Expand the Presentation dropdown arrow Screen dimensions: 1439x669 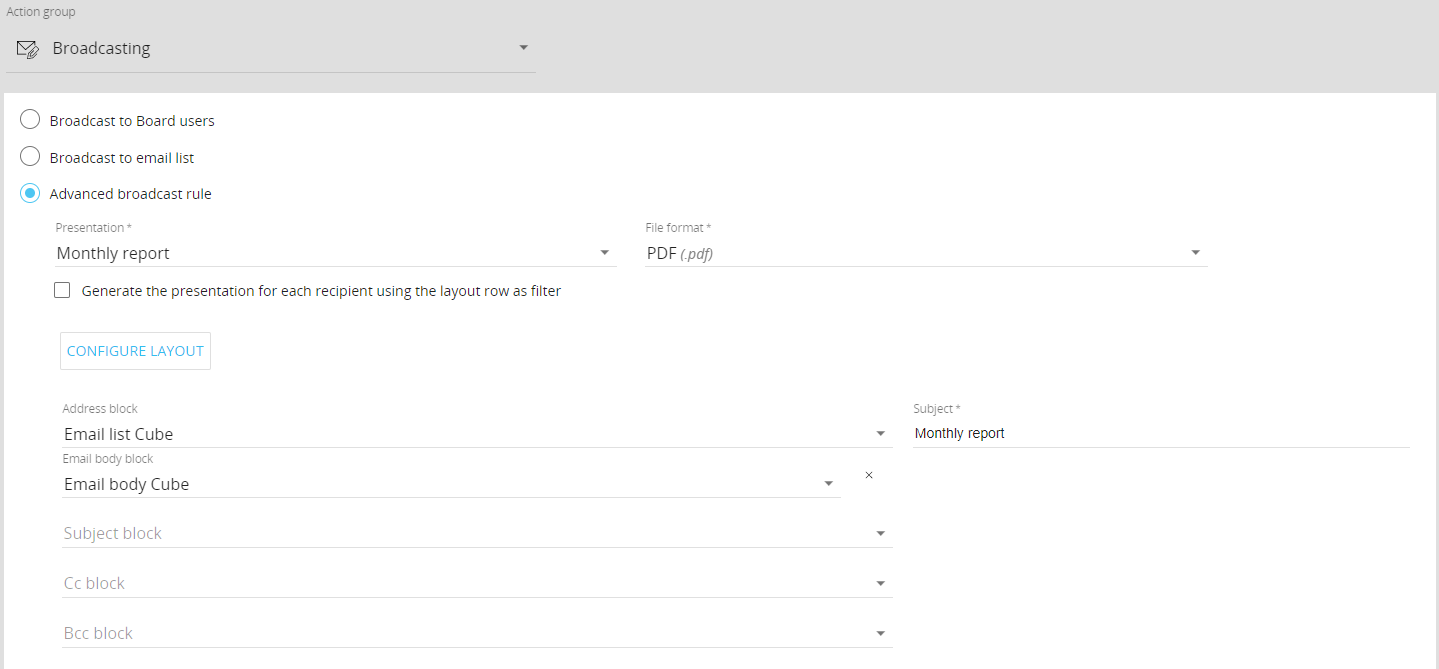(x=605, y=253)
